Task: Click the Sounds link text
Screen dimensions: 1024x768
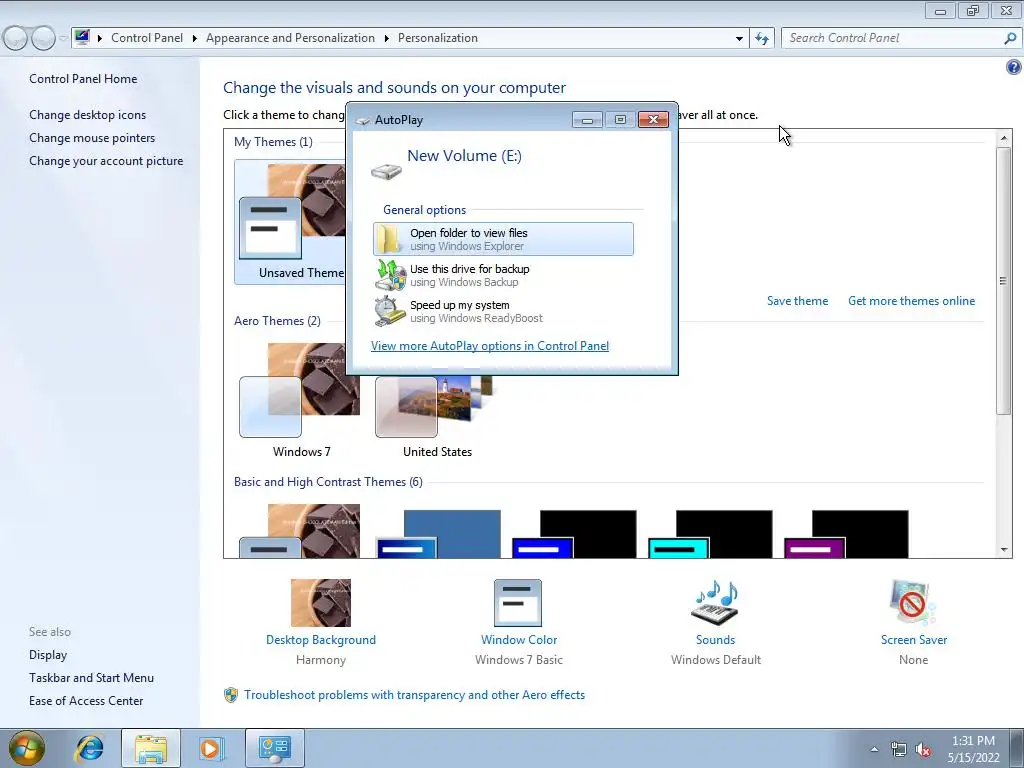Action: pyautogui.click(x=715, y=640)
